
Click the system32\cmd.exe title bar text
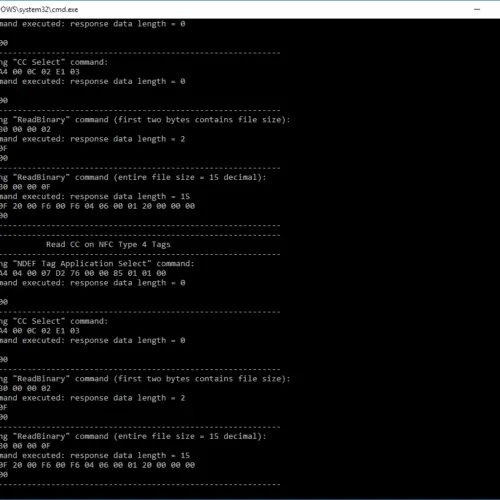(x=39, y=10)
